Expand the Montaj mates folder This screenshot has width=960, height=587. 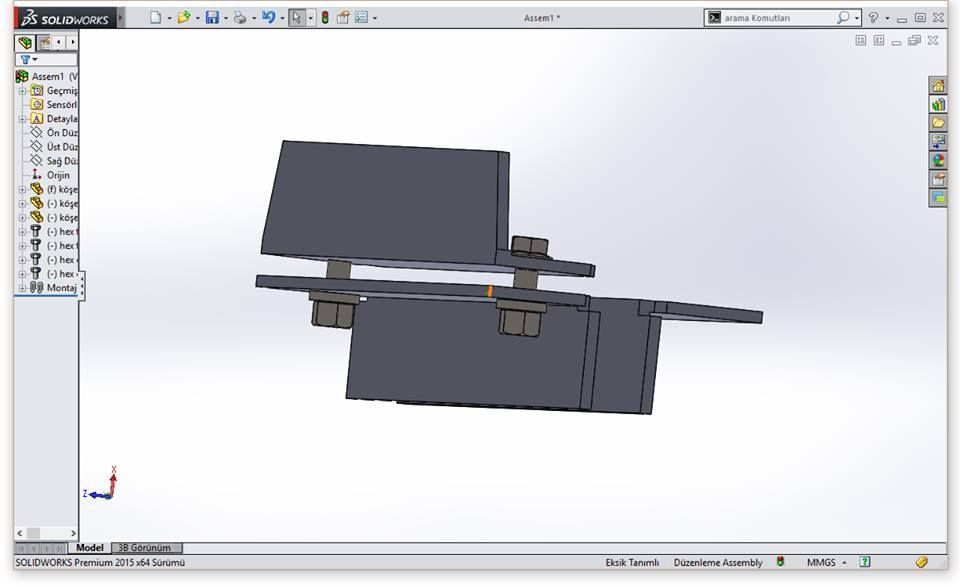pyautogui.click(x=22, y=288)
